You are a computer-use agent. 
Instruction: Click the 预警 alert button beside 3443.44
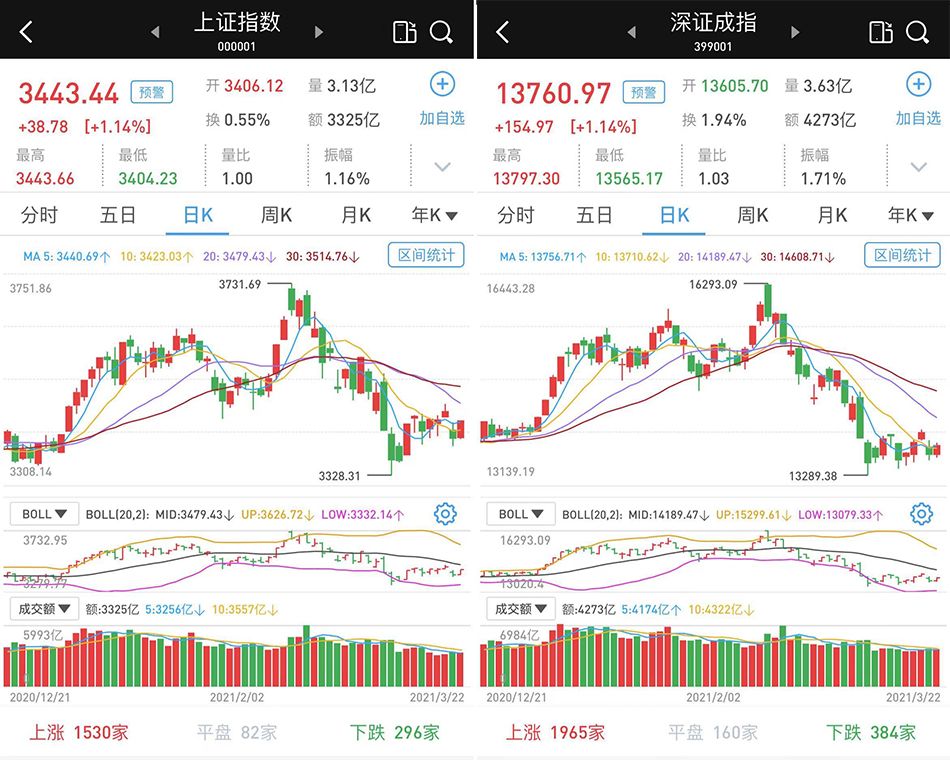click(x=150, y=91)
